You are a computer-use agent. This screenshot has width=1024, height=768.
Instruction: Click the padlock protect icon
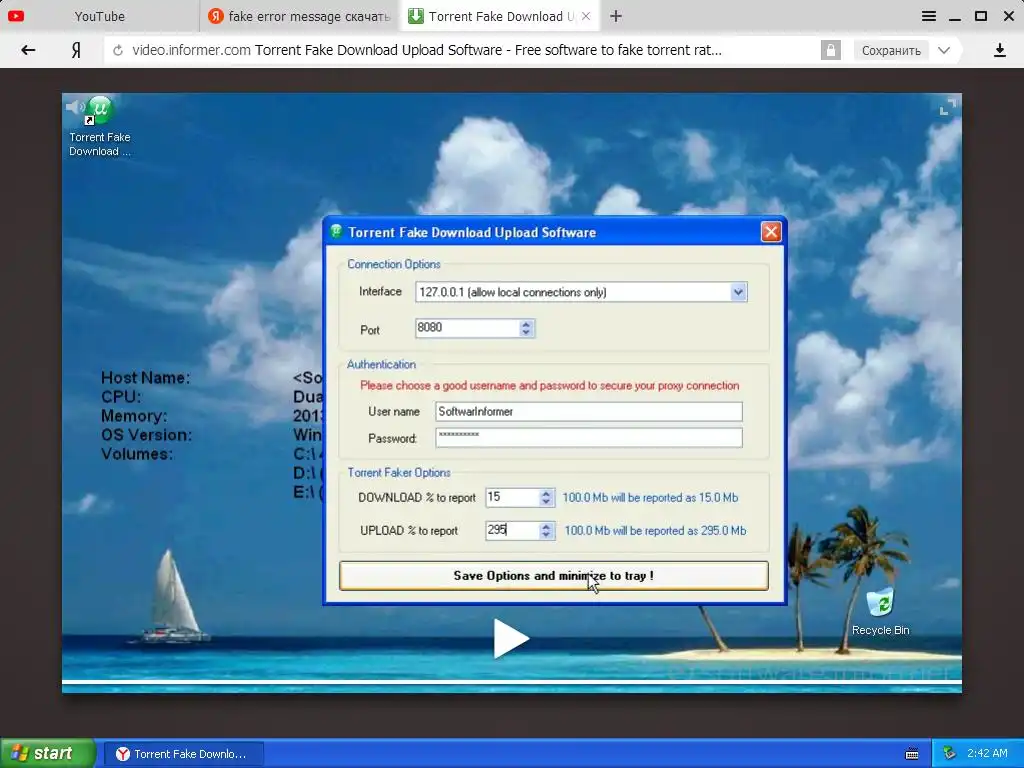[830, 50]
